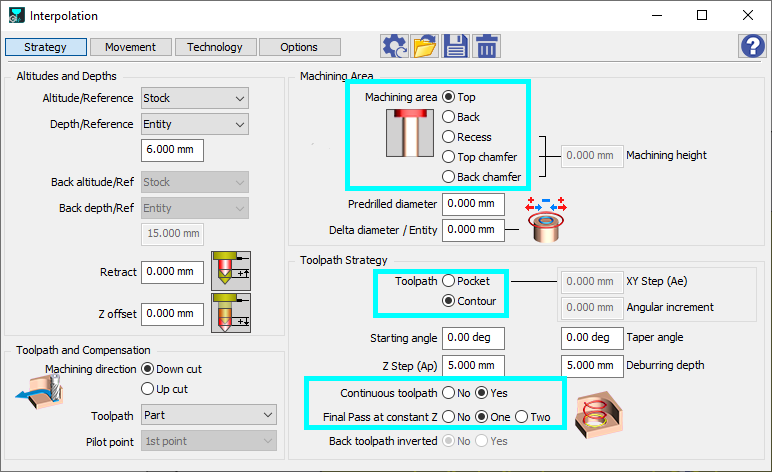Select Up cut machining direction

149,389
